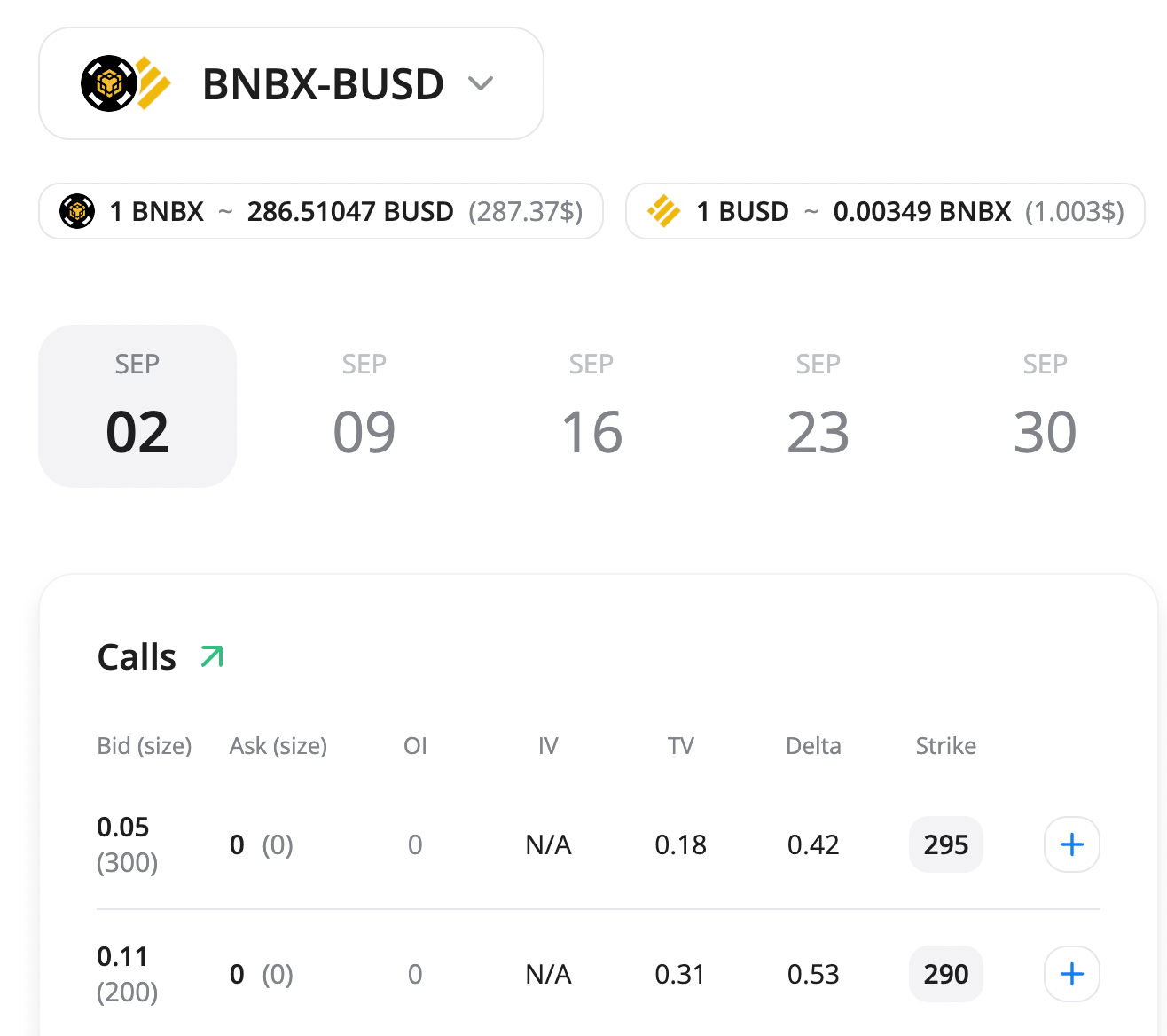
Task: Click the green arrow icon next to Calls
Action: click(x=210, y=656)
